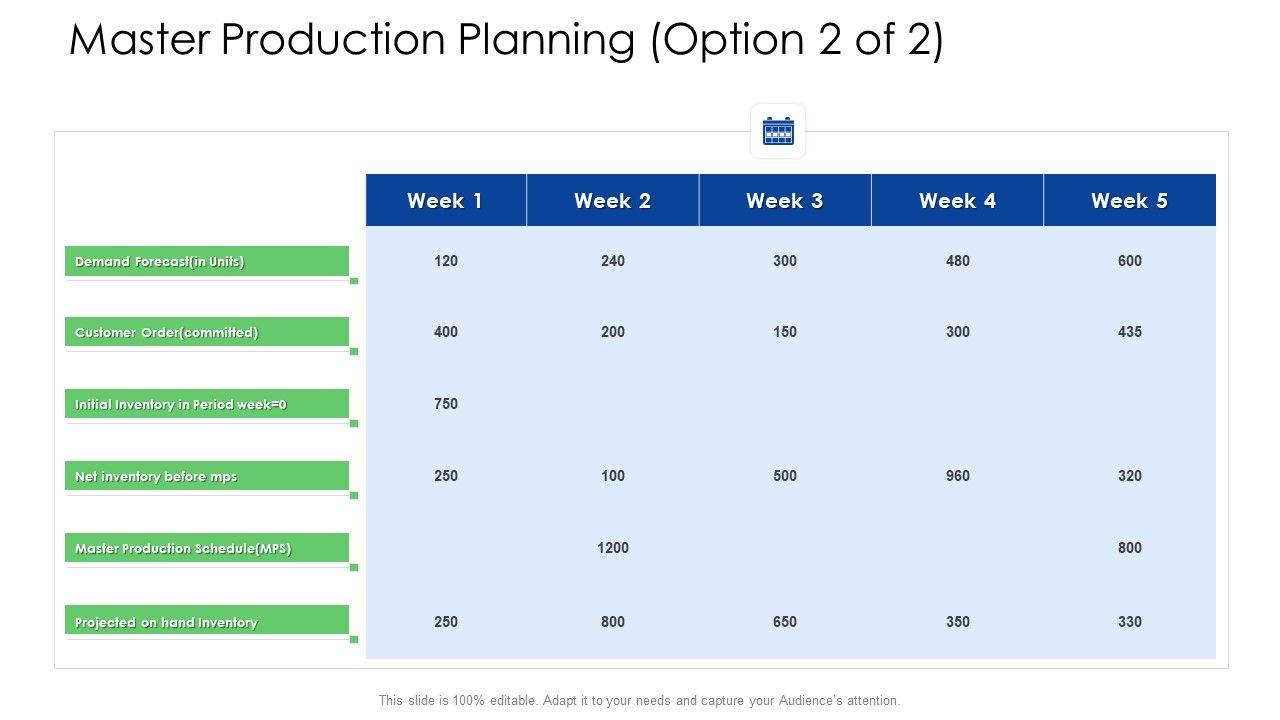Select the 800 MPS value in Week 5
The image size is (1280, 720).
pyautogui.click(x=1129, y=548)
